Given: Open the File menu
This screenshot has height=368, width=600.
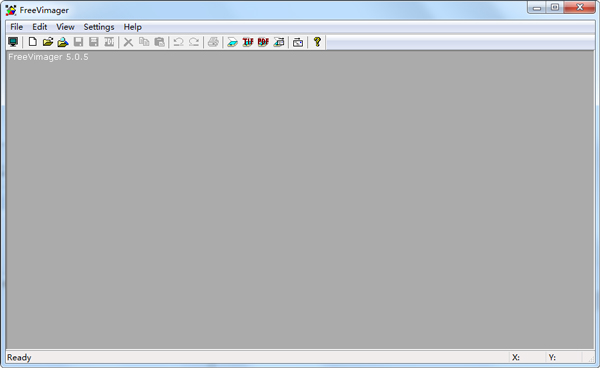Looking at the screenshot, I should [x=16, y=27].
